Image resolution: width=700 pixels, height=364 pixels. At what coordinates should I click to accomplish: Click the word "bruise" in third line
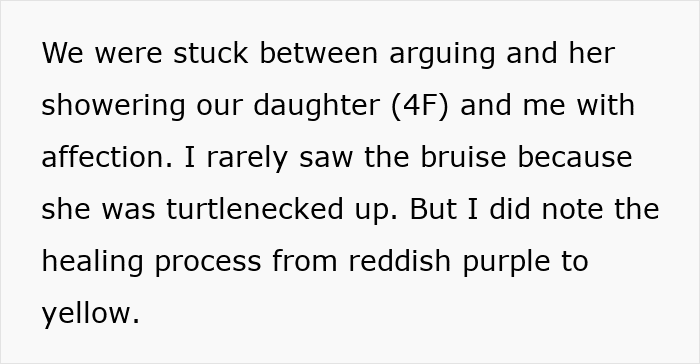(x=463, y=157)
